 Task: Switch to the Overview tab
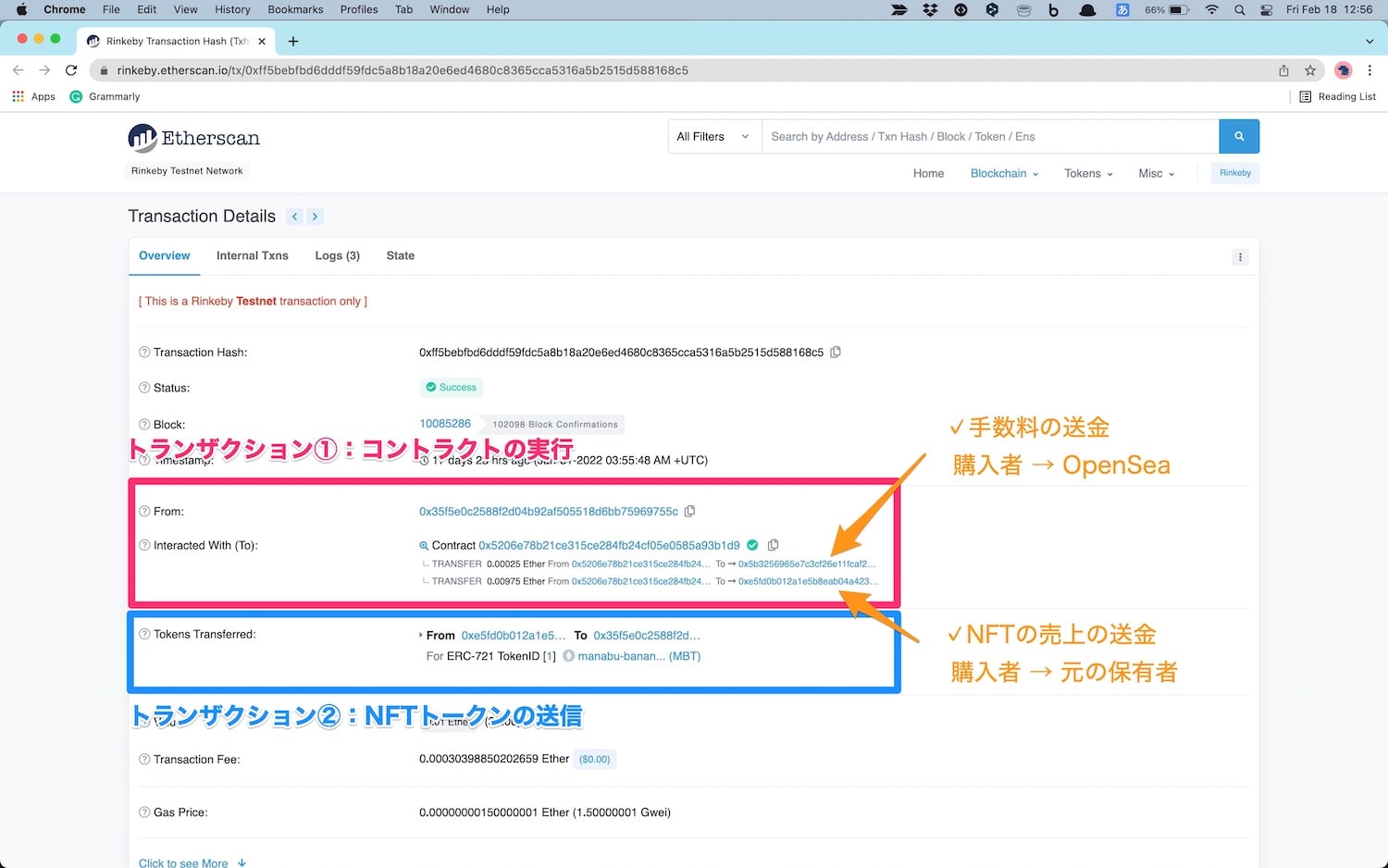(165, 255)
